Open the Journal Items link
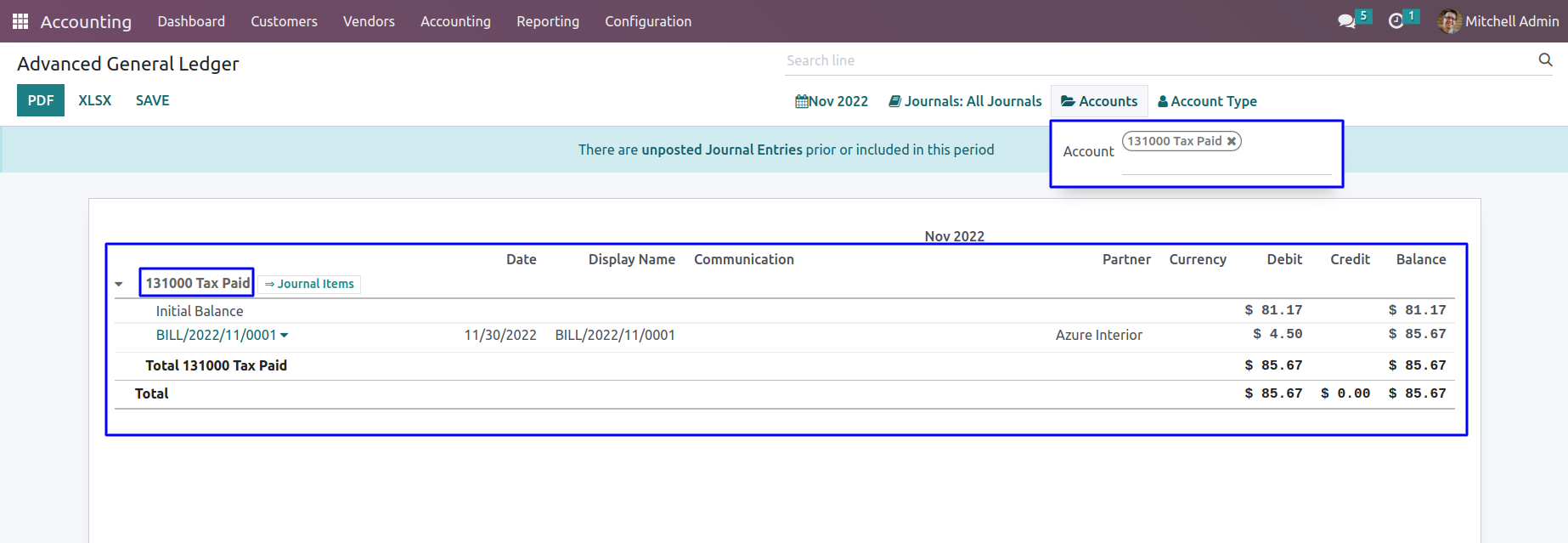The height and width of the screenshot is (543, 1568). point(309,284)
